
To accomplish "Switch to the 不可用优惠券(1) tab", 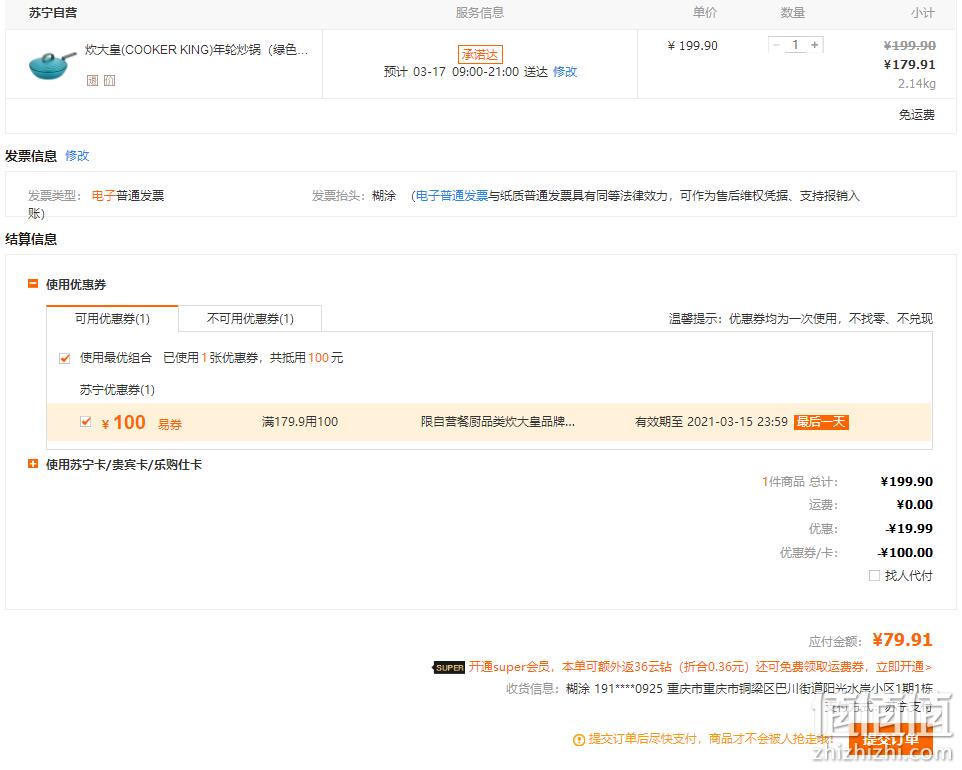I will pos(250,318).
